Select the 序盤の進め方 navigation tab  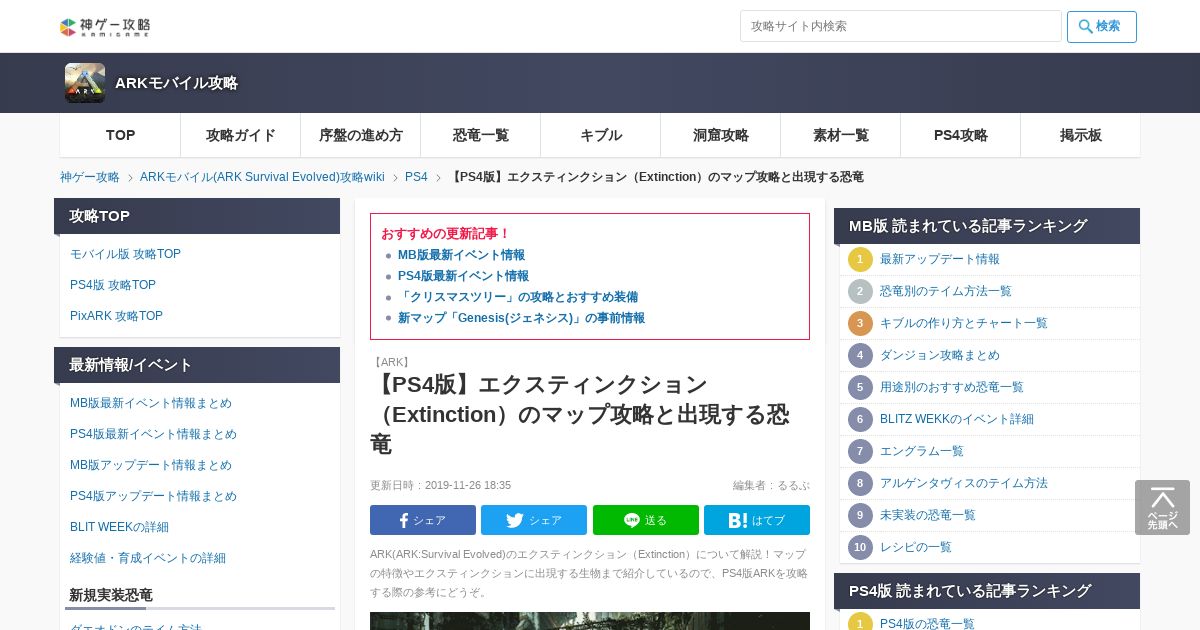pyautogui.click(x=360, y=135)
